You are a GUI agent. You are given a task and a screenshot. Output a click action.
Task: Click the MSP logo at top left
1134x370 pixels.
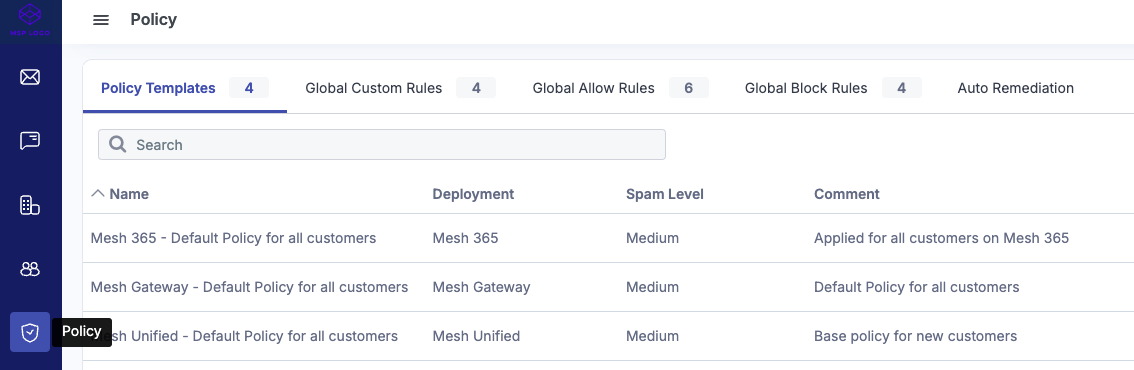pos(30,20)
